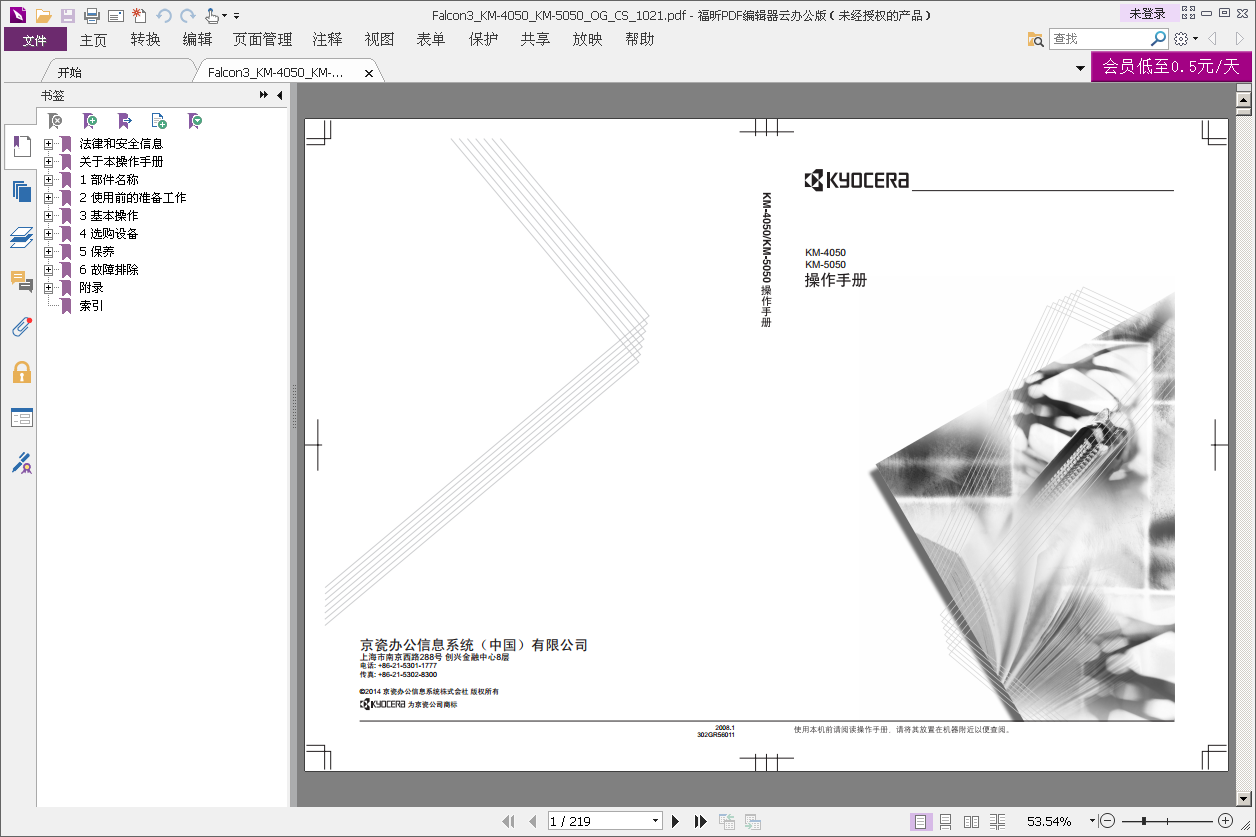The image size is (1256, 837).
Task: Click the page with green plus icon
Action: (x=159, y=121)
